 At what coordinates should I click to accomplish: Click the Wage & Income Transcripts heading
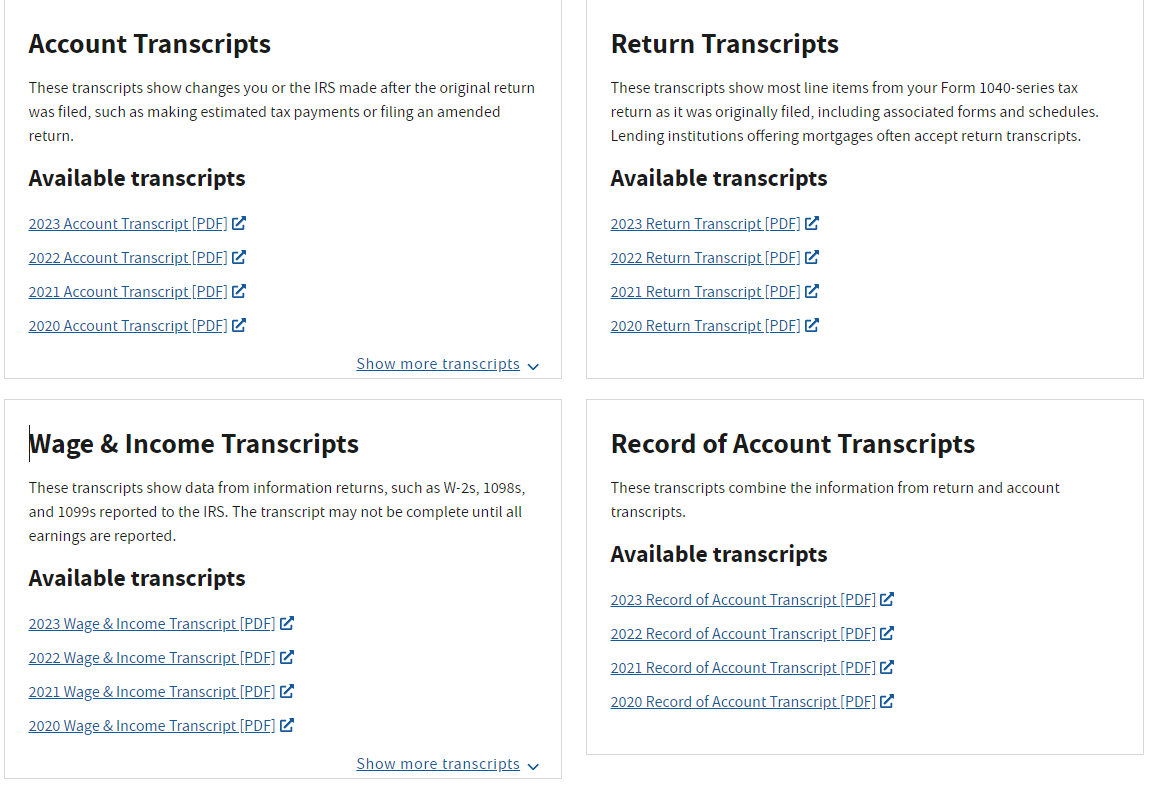[194, 444]
